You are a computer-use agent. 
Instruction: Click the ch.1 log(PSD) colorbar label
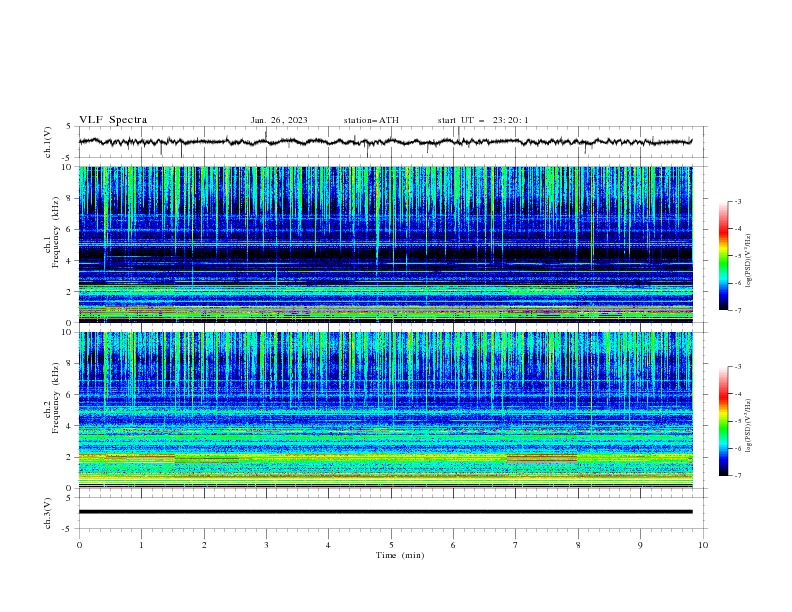pyautogui.click(x=748, y=261)
